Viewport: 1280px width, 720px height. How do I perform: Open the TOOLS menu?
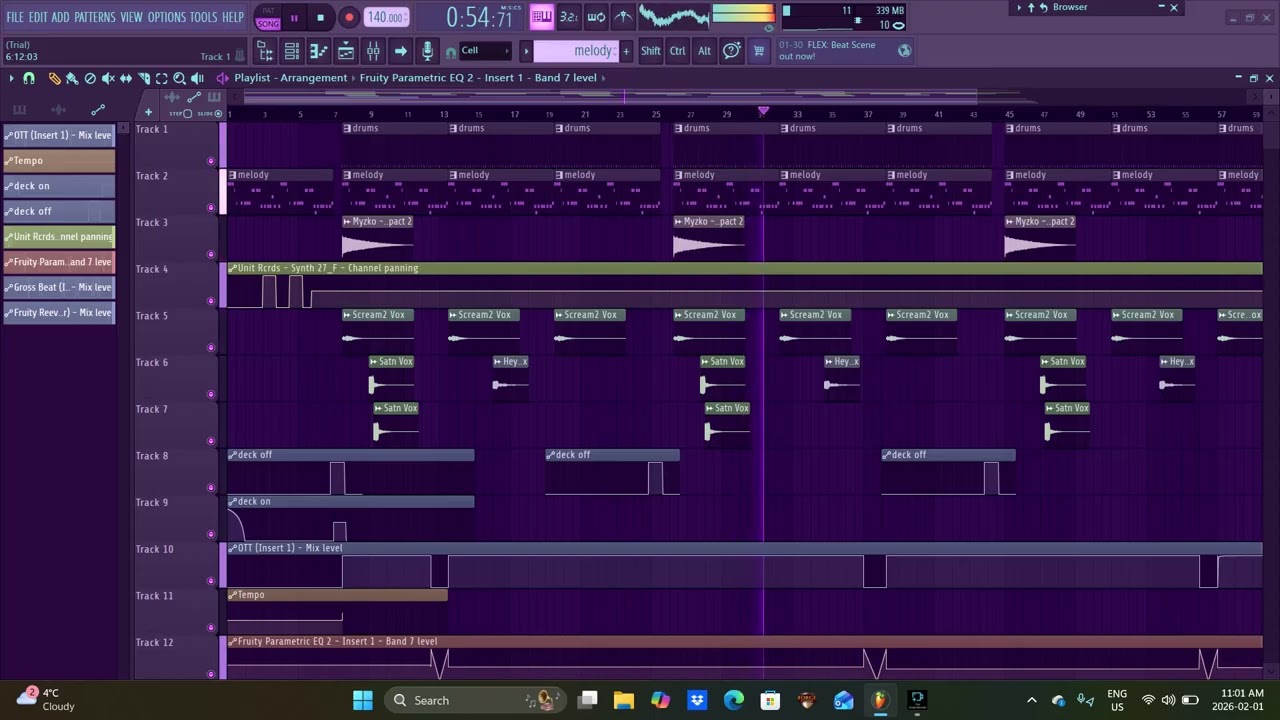[203, 17]
